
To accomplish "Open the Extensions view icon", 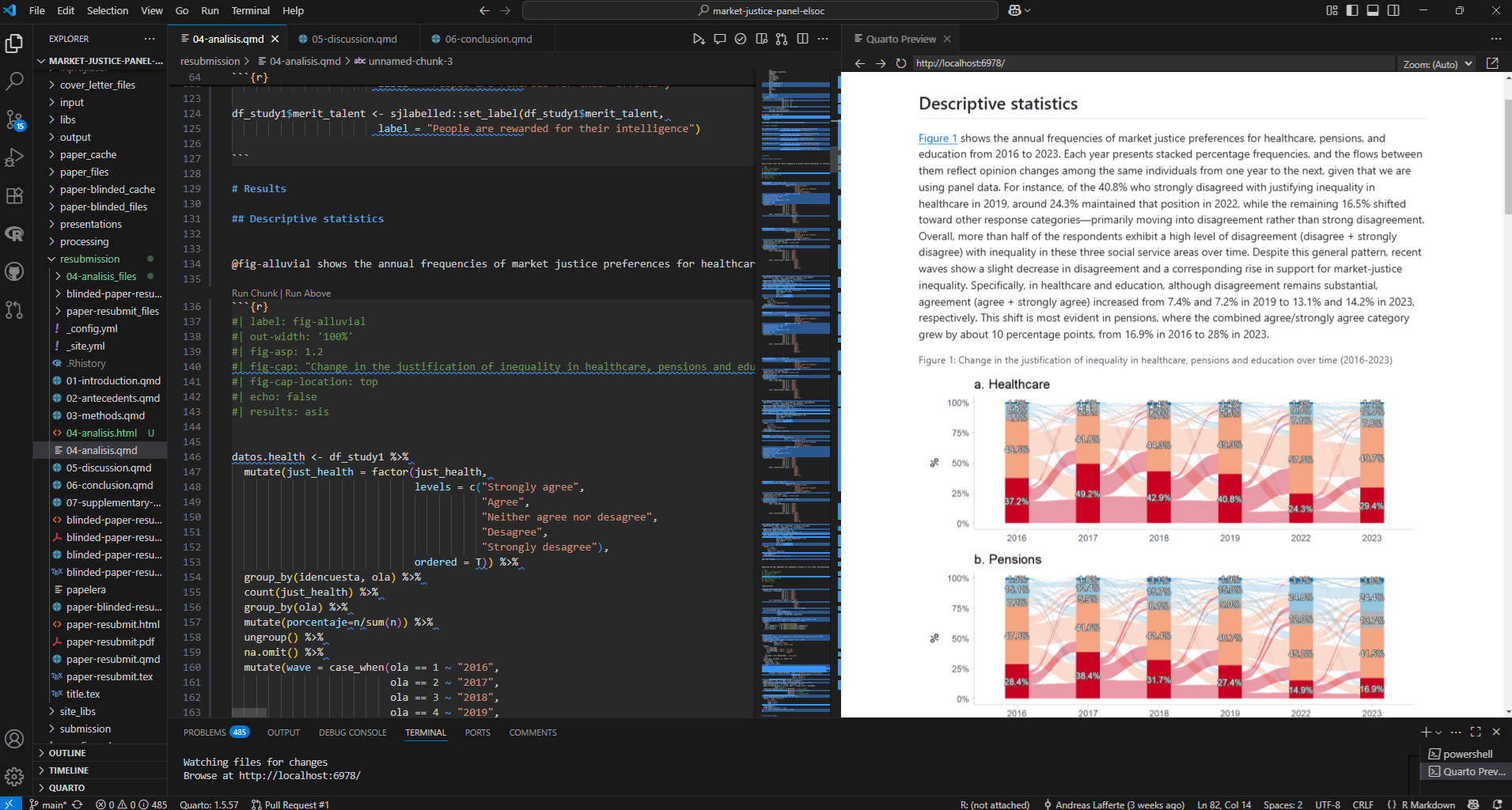I will (14, 195).
